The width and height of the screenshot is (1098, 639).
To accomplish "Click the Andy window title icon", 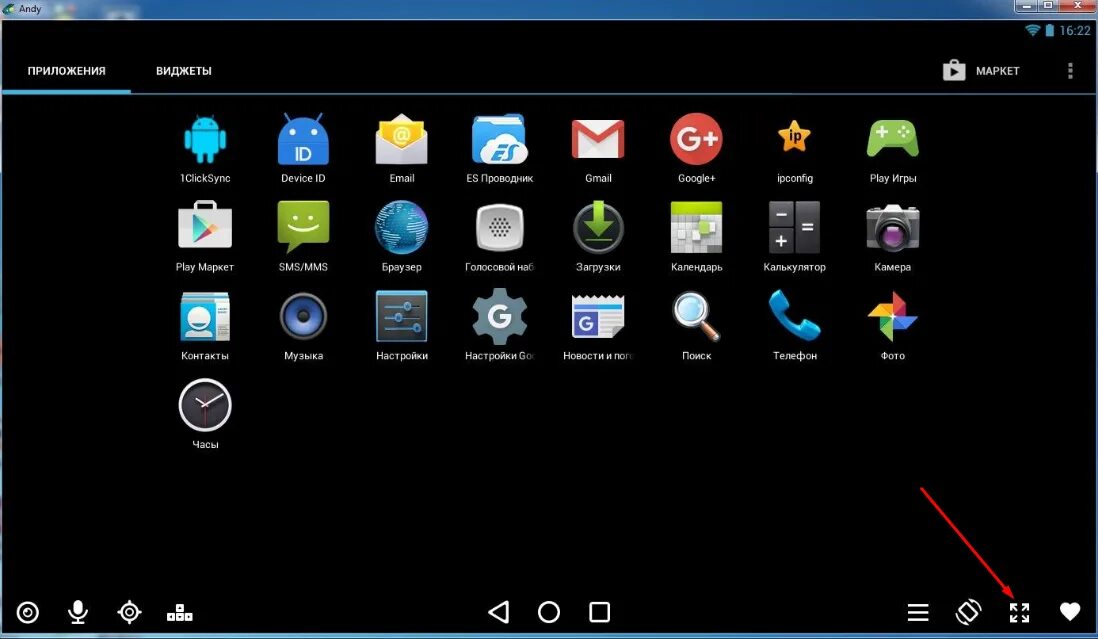I will point(9,8).
